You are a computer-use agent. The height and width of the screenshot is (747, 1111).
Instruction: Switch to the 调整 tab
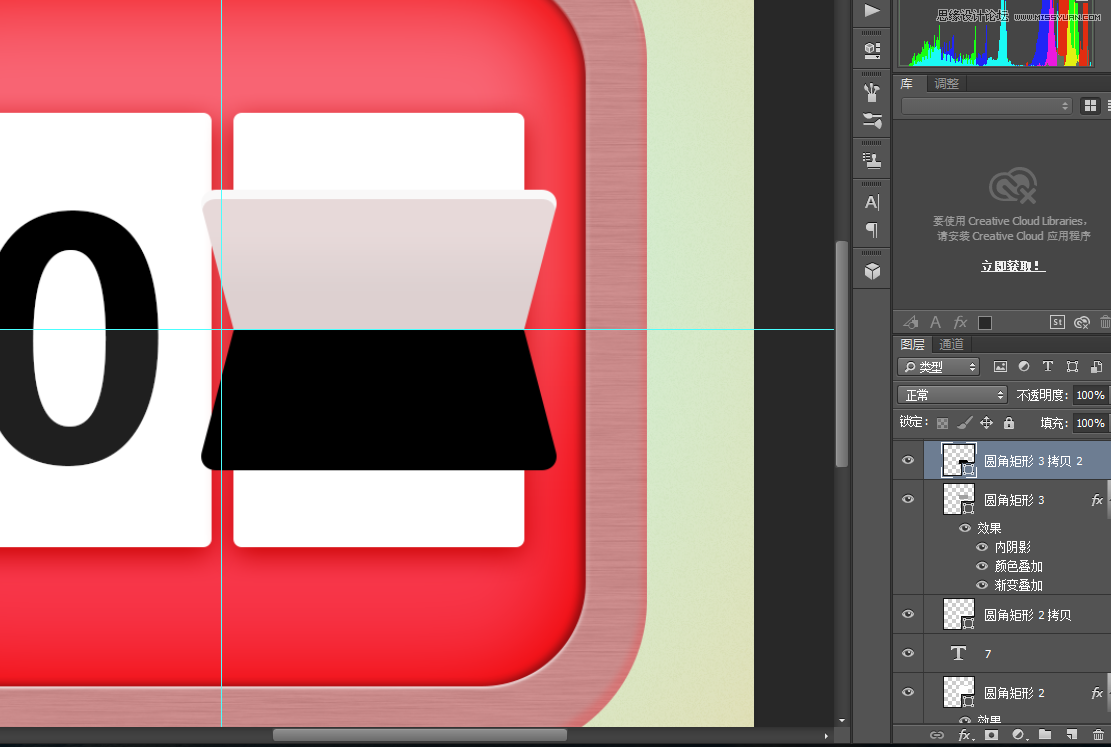946,84
